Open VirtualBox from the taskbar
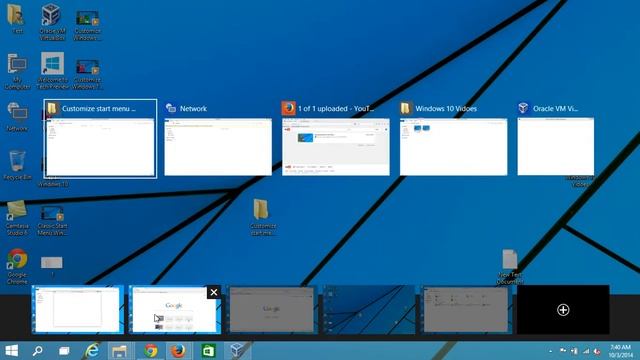The height and width of the screenshot is (360, 640). 238,351
